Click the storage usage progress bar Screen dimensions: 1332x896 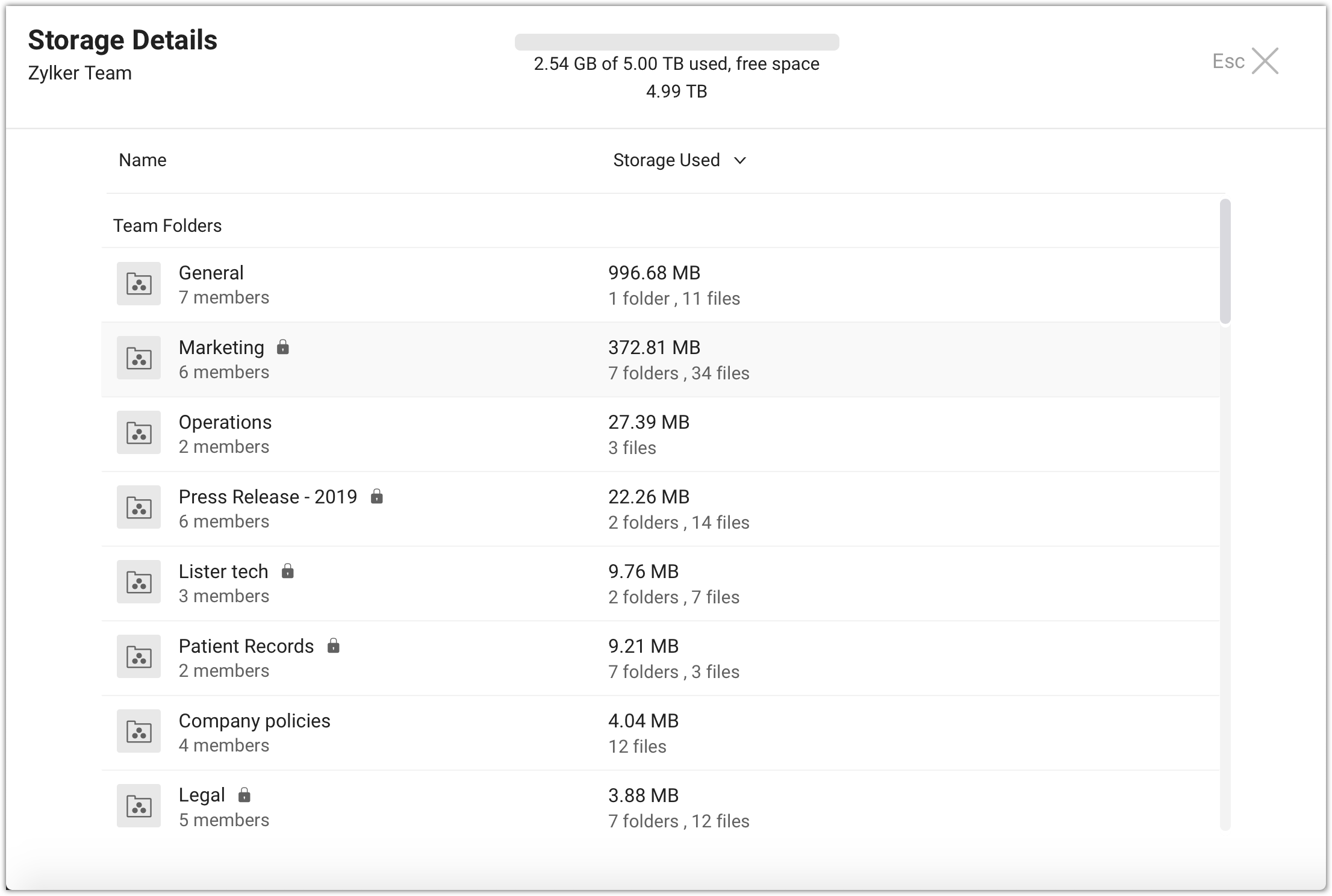[x=677, y=42]
